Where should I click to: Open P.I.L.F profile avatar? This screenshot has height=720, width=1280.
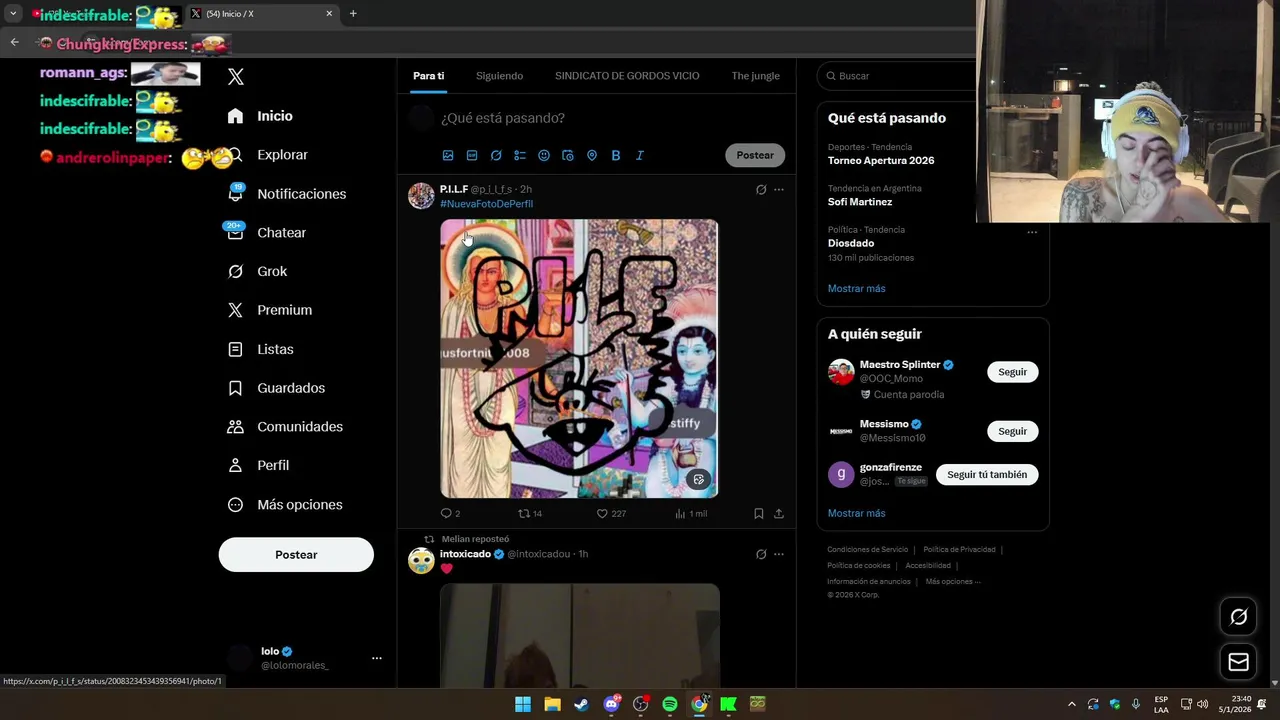tap(421, 195)
